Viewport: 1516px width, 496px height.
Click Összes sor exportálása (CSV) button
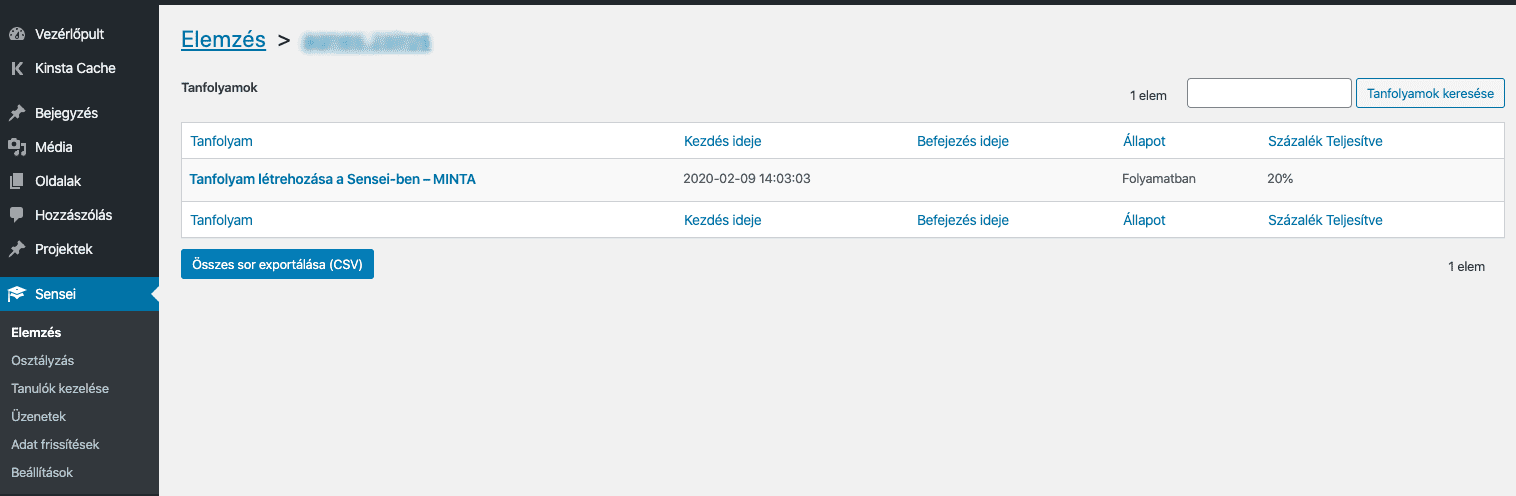pyautogui.click(x=277, y=264)
